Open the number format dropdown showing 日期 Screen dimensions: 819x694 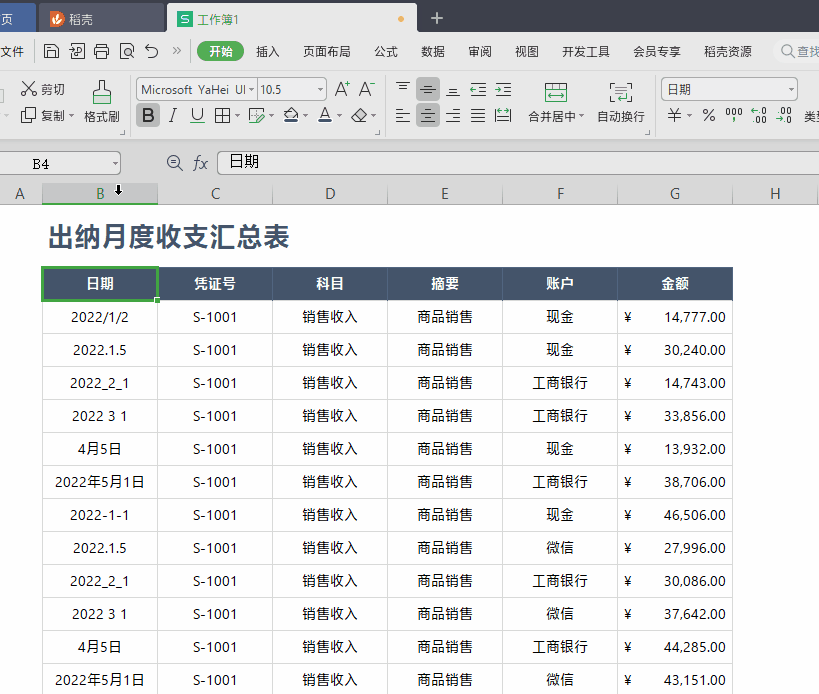click(x=791, y=89)
